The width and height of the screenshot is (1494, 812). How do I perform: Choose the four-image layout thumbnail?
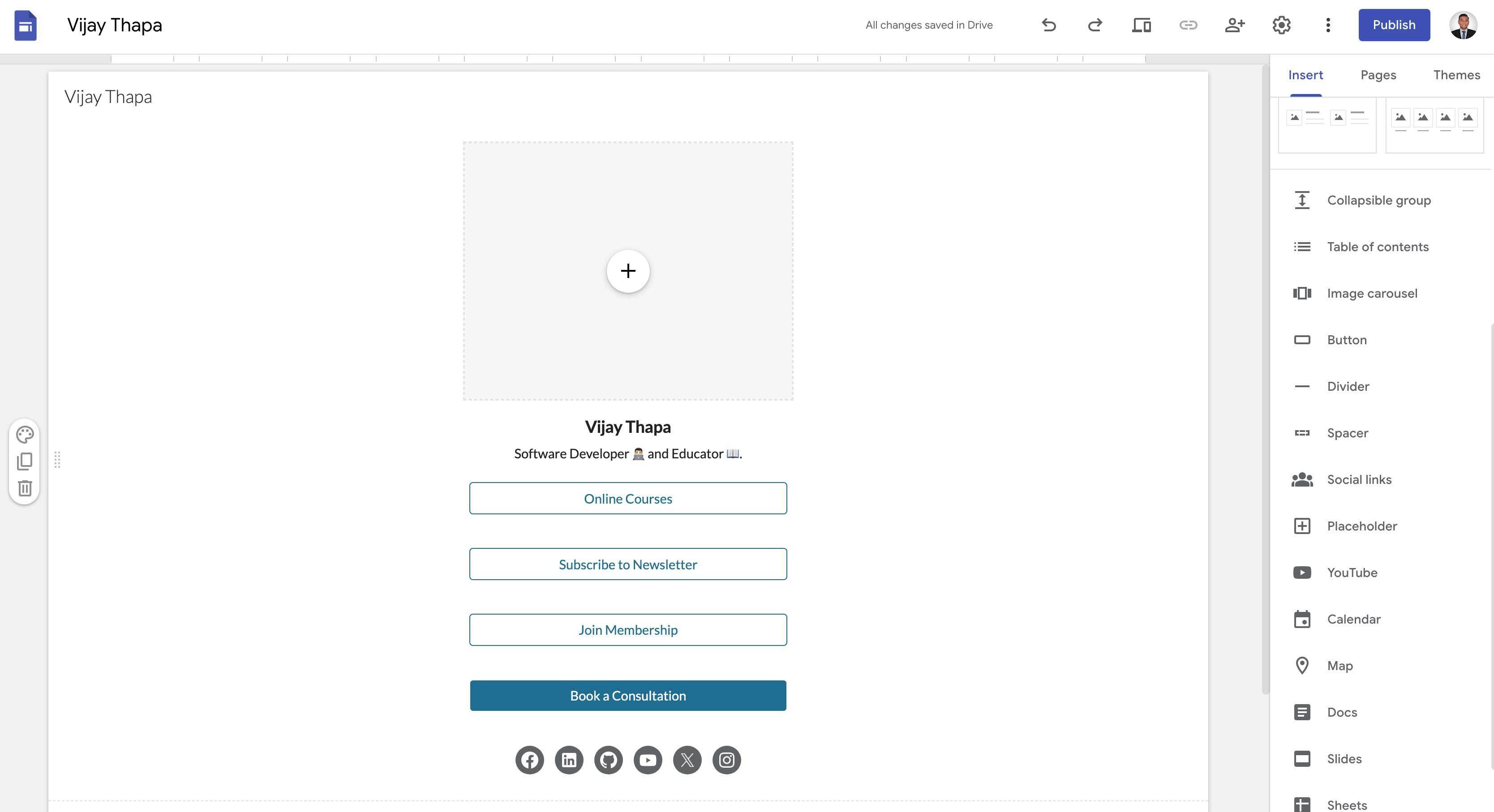tap(1434, 125)
